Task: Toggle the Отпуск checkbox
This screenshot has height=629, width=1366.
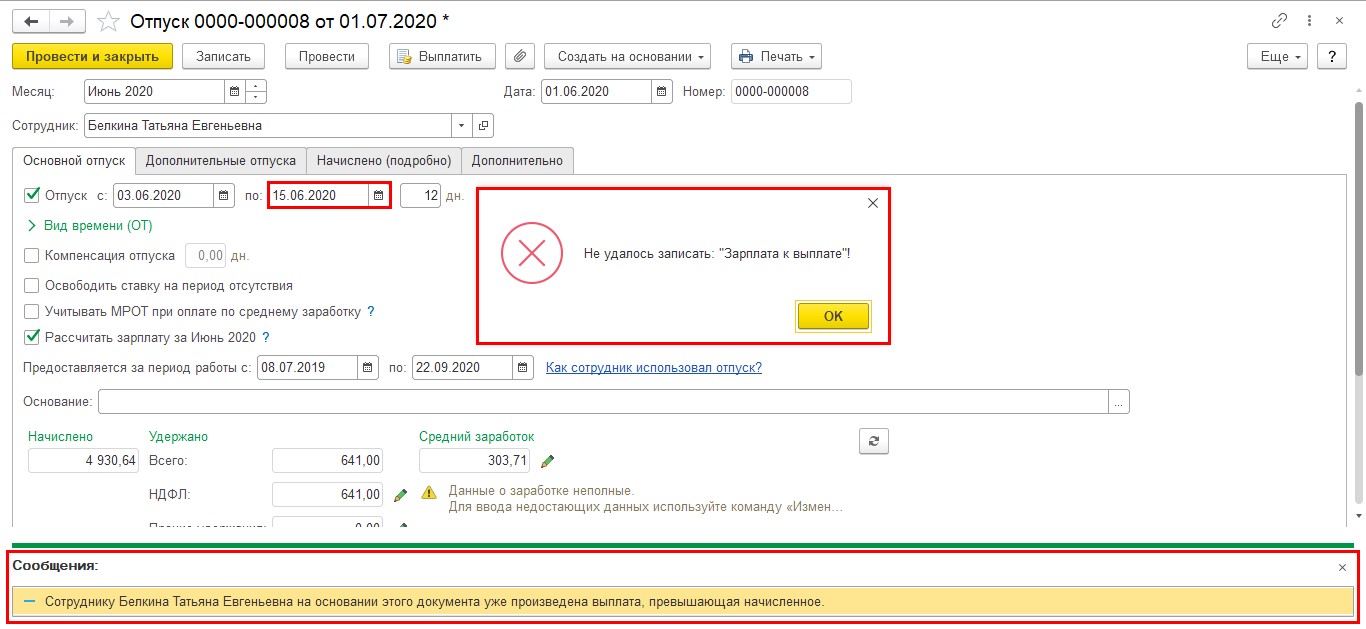Action: pos(32,195)
